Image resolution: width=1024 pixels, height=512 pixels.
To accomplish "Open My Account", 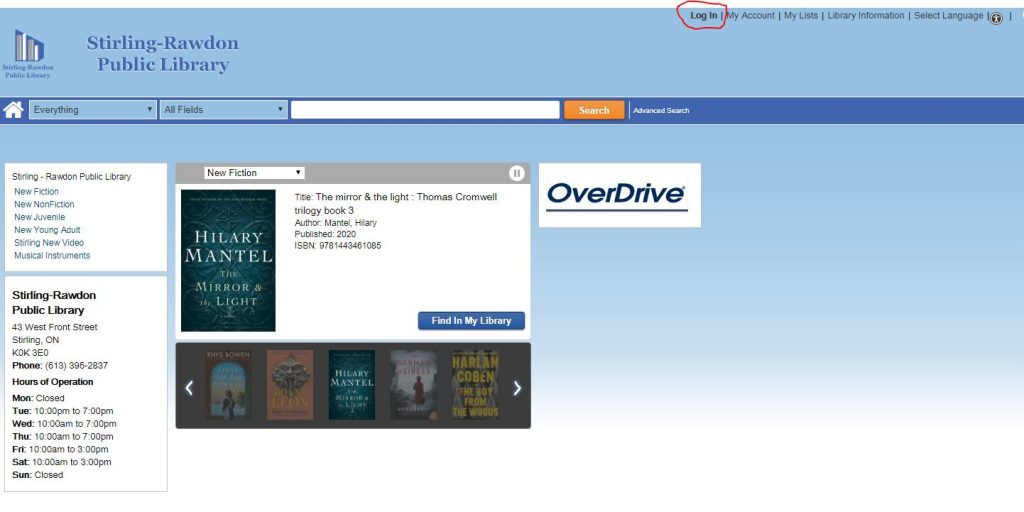I will coord(750,16).
